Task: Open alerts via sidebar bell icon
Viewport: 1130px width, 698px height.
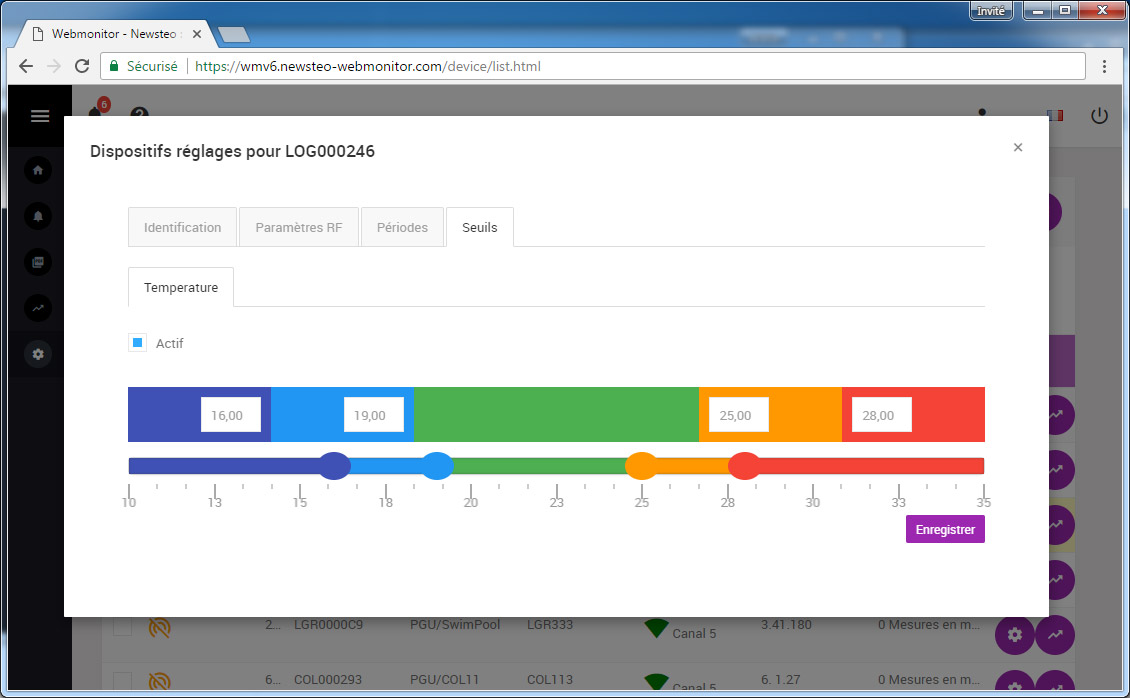Action: click(x=39, y=216)
